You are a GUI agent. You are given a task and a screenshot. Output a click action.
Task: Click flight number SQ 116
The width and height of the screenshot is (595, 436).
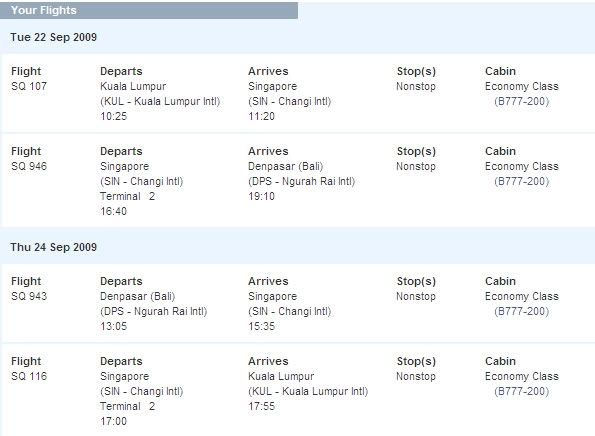pos(29,376)
